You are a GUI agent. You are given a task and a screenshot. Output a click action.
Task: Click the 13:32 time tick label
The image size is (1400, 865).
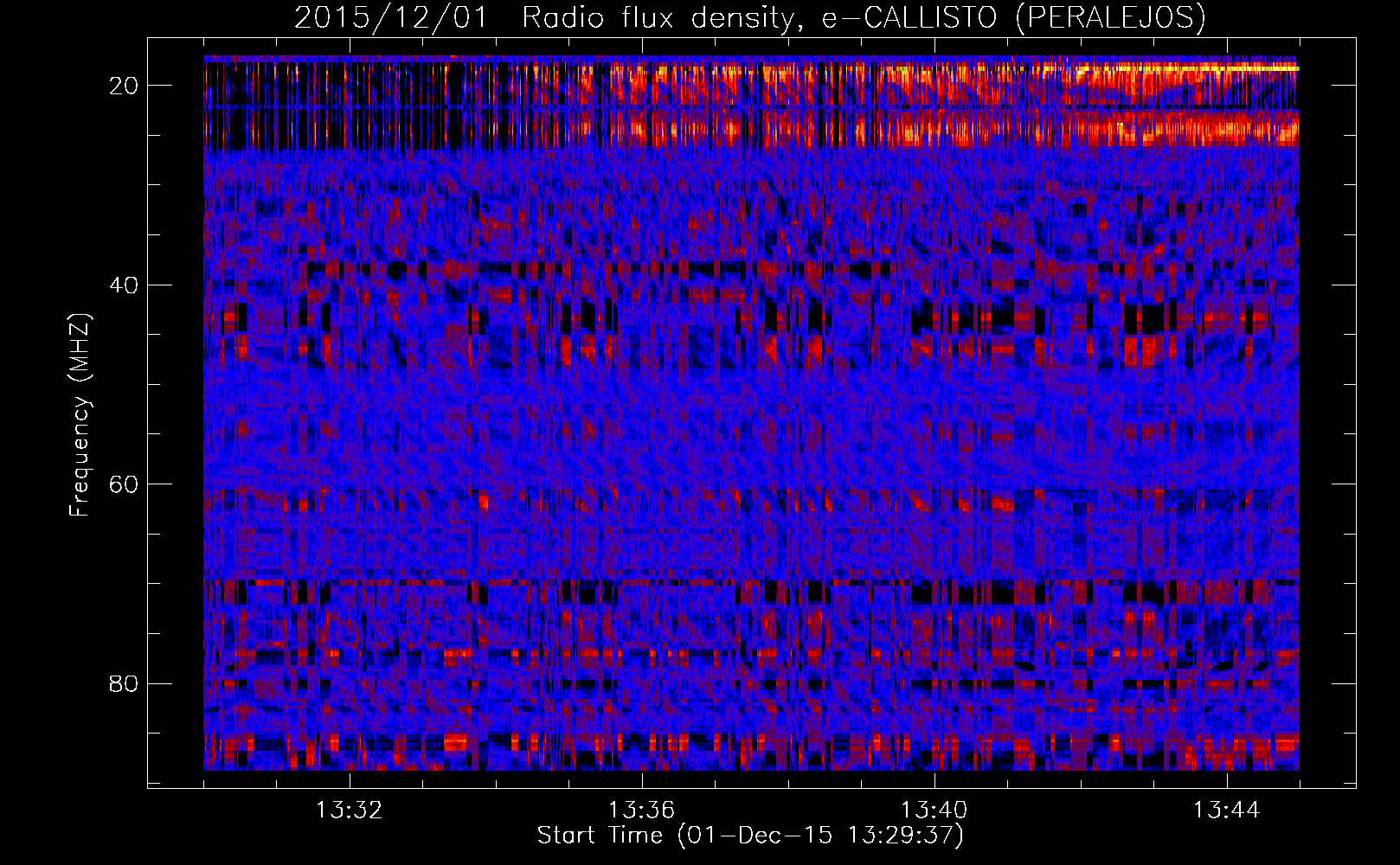(350, 811)
